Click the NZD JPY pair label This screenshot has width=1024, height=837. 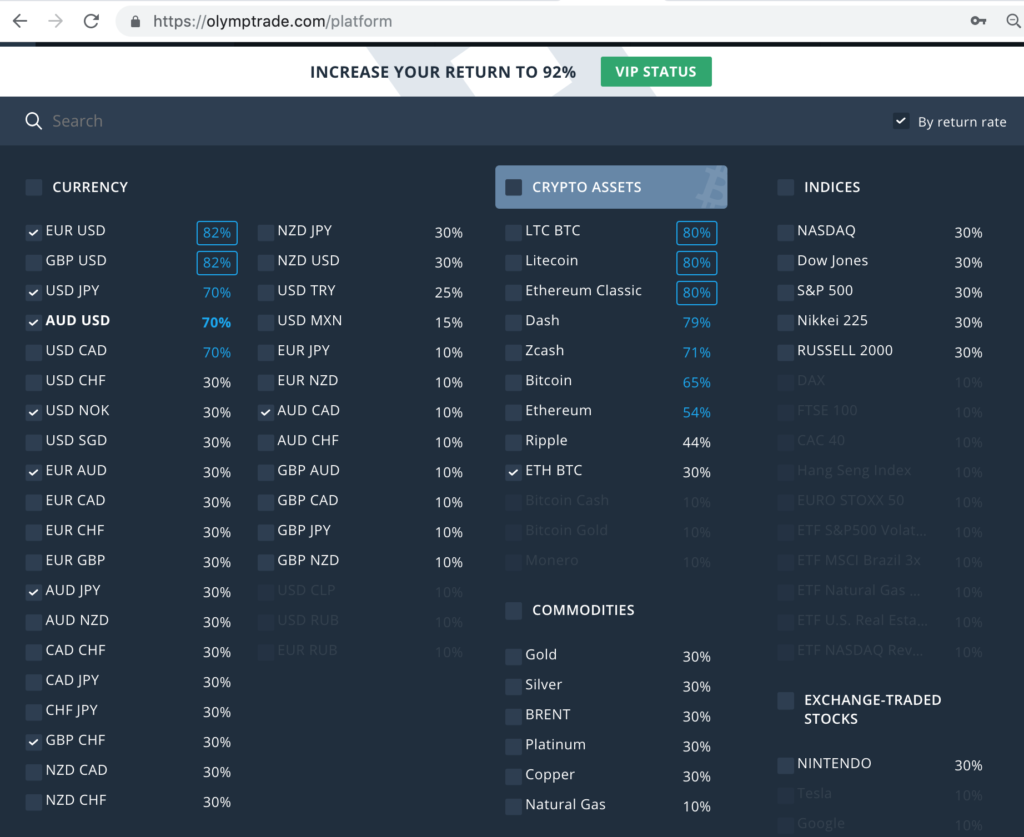point(304,230)
